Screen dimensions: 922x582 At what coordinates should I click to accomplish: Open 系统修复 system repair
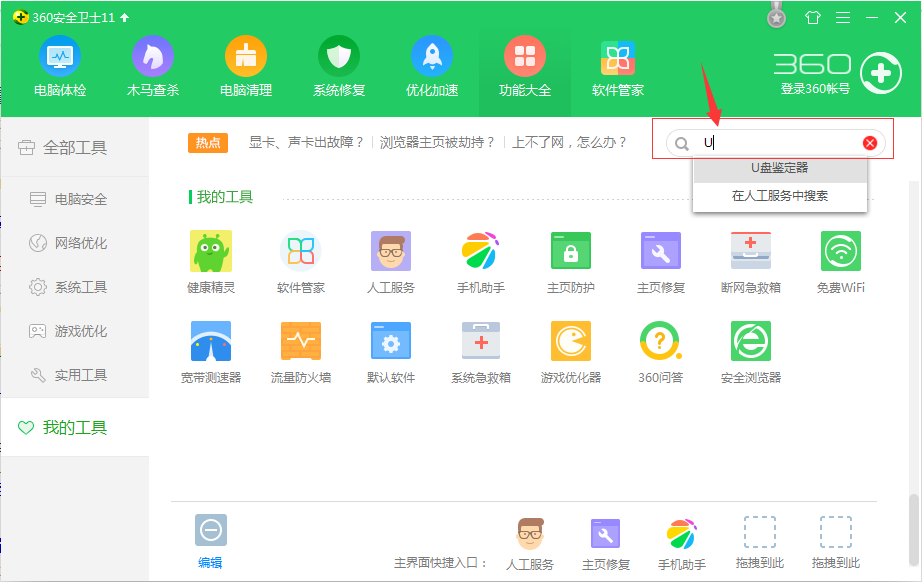[339, 66]
